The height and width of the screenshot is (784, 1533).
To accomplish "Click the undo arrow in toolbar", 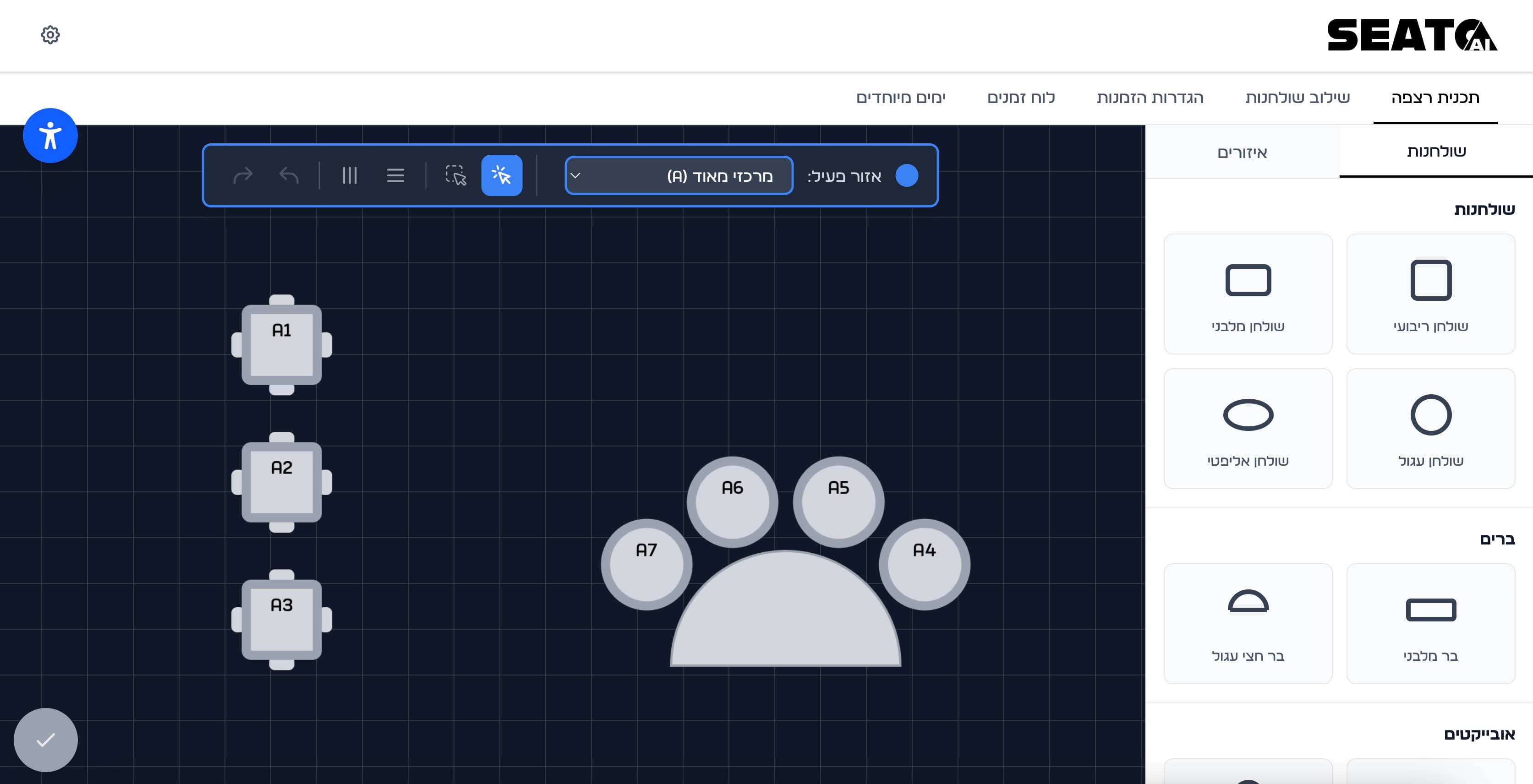I will click(289, 175).
